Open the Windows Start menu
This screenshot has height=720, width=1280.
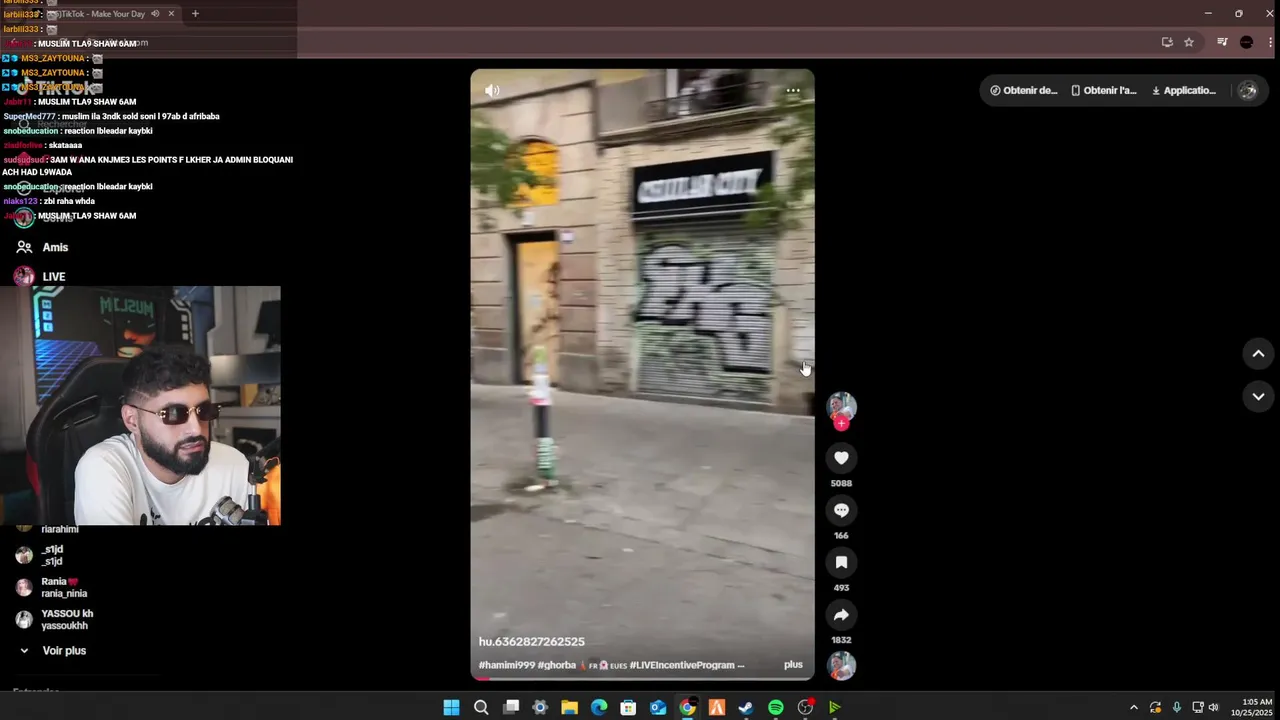(x=451, y=708)
